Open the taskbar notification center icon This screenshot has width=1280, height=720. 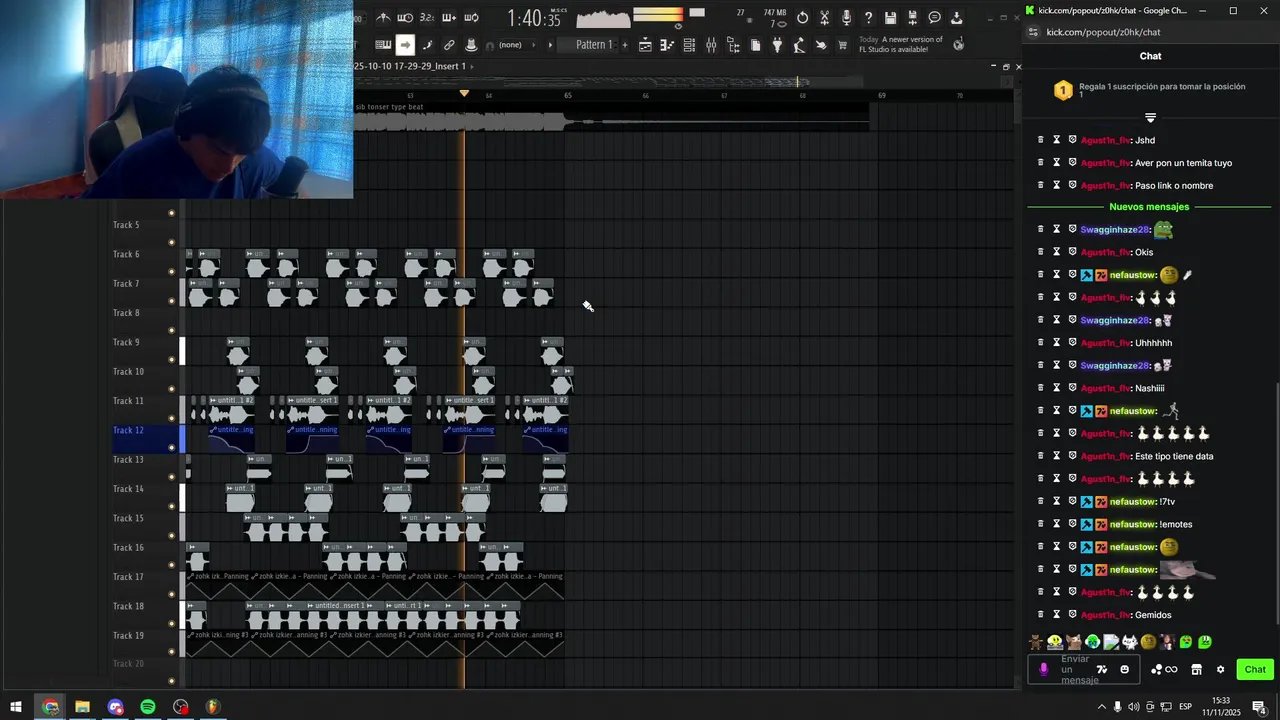point(1260,707)
